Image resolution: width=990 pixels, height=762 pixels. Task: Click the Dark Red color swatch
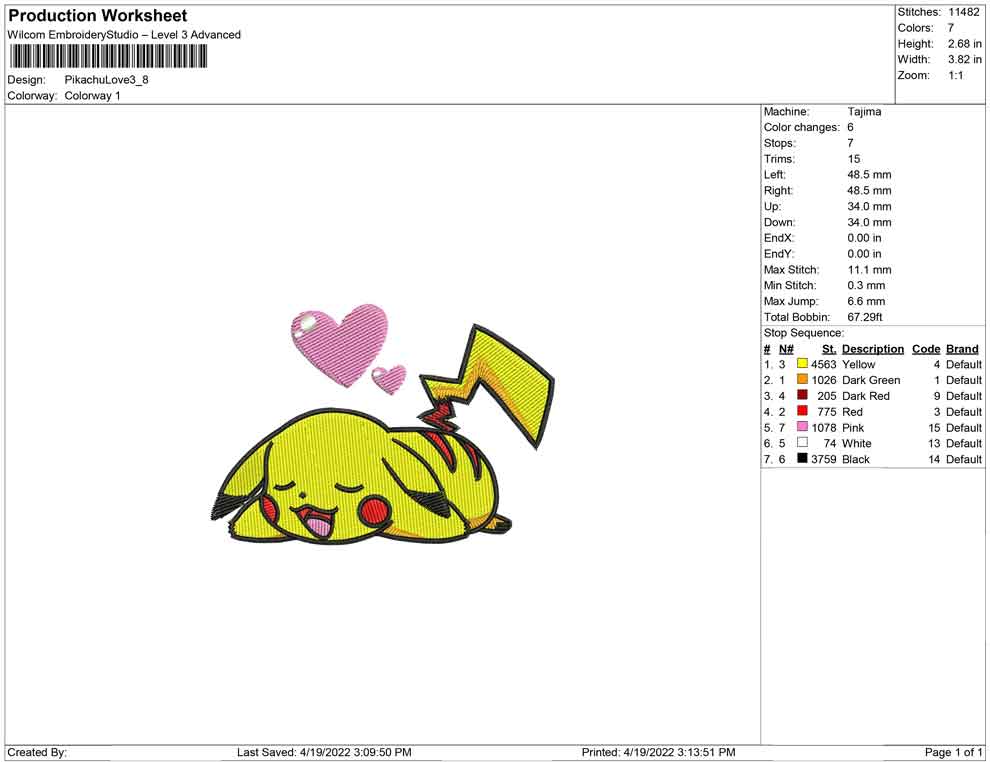pos(802,395)
